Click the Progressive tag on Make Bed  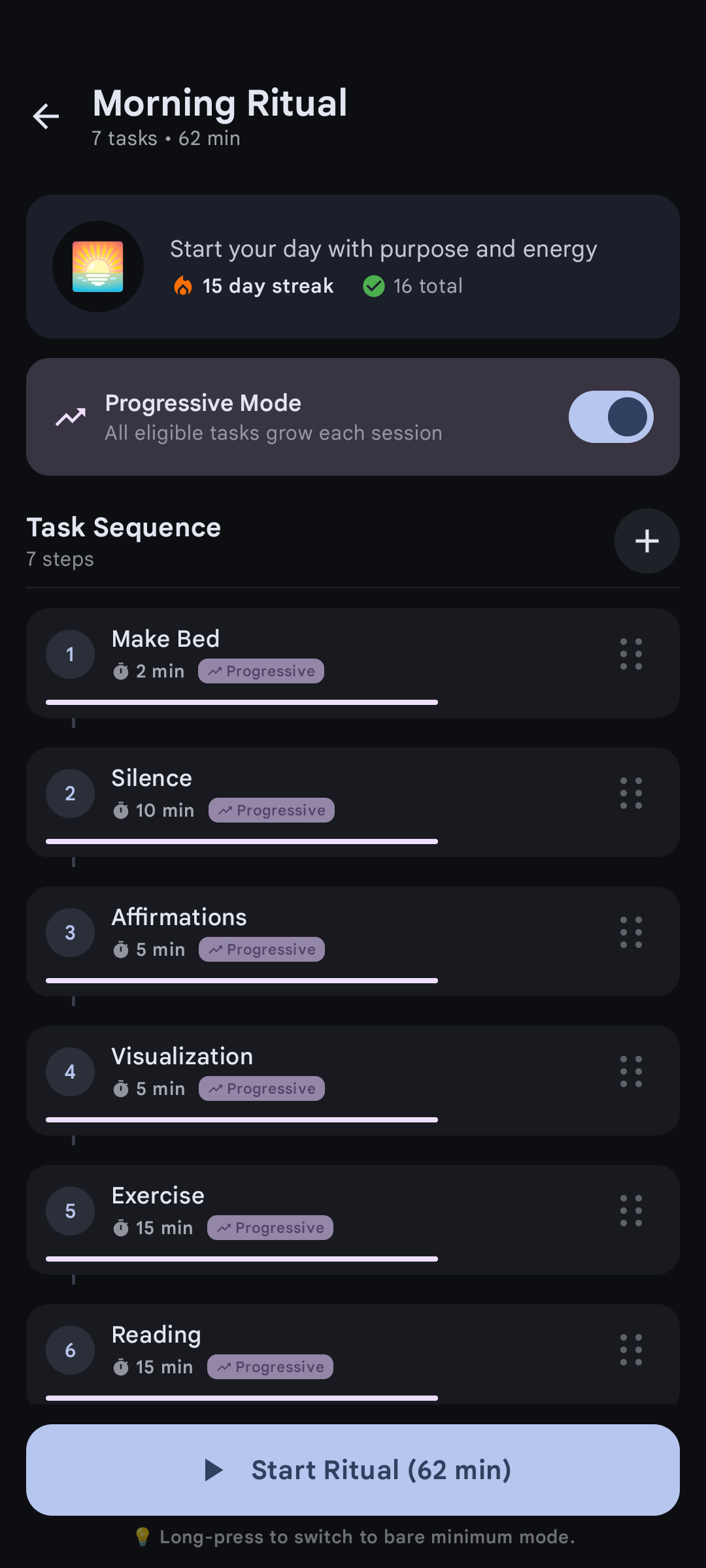[x=261, y=671]
